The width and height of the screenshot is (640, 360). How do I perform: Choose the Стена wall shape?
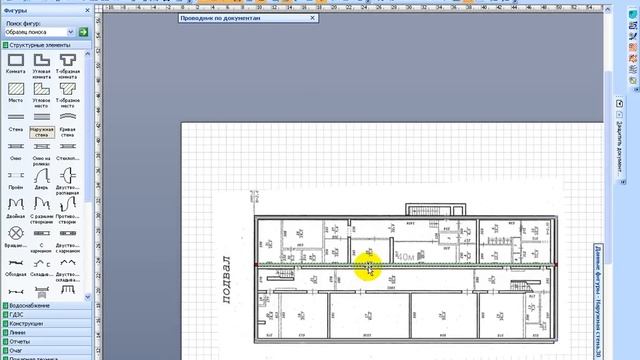(16, 122)
